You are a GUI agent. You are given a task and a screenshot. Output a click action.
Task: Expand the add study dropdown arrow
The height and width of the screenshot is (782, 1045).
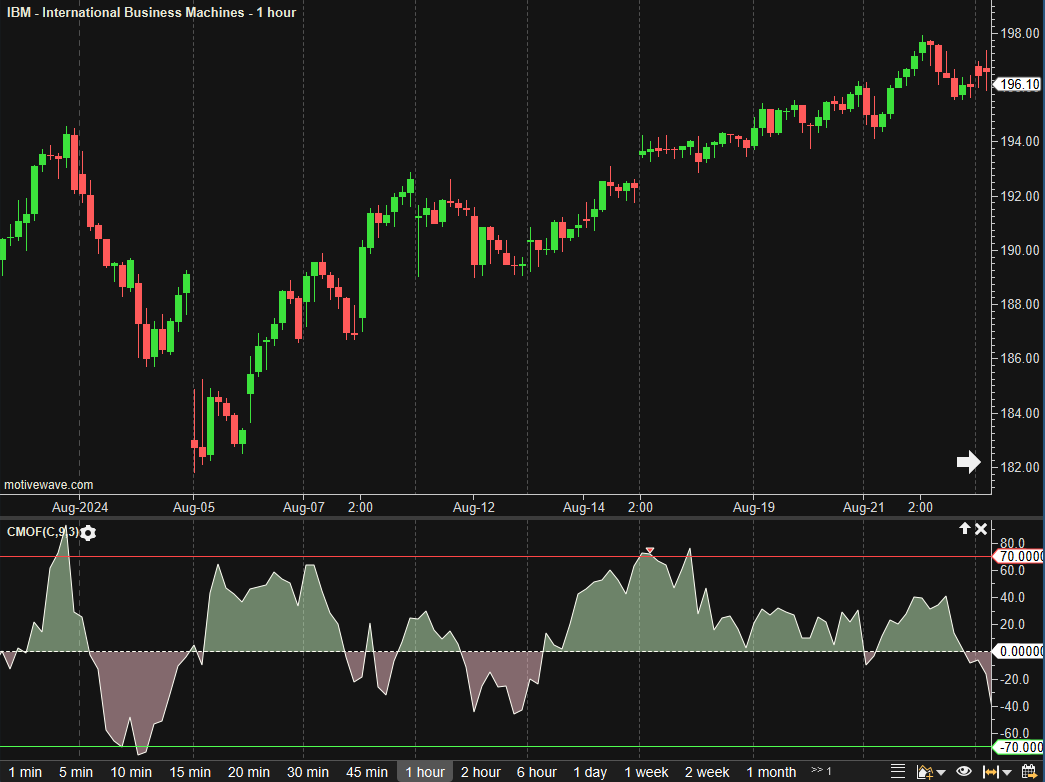coord(941,772)
